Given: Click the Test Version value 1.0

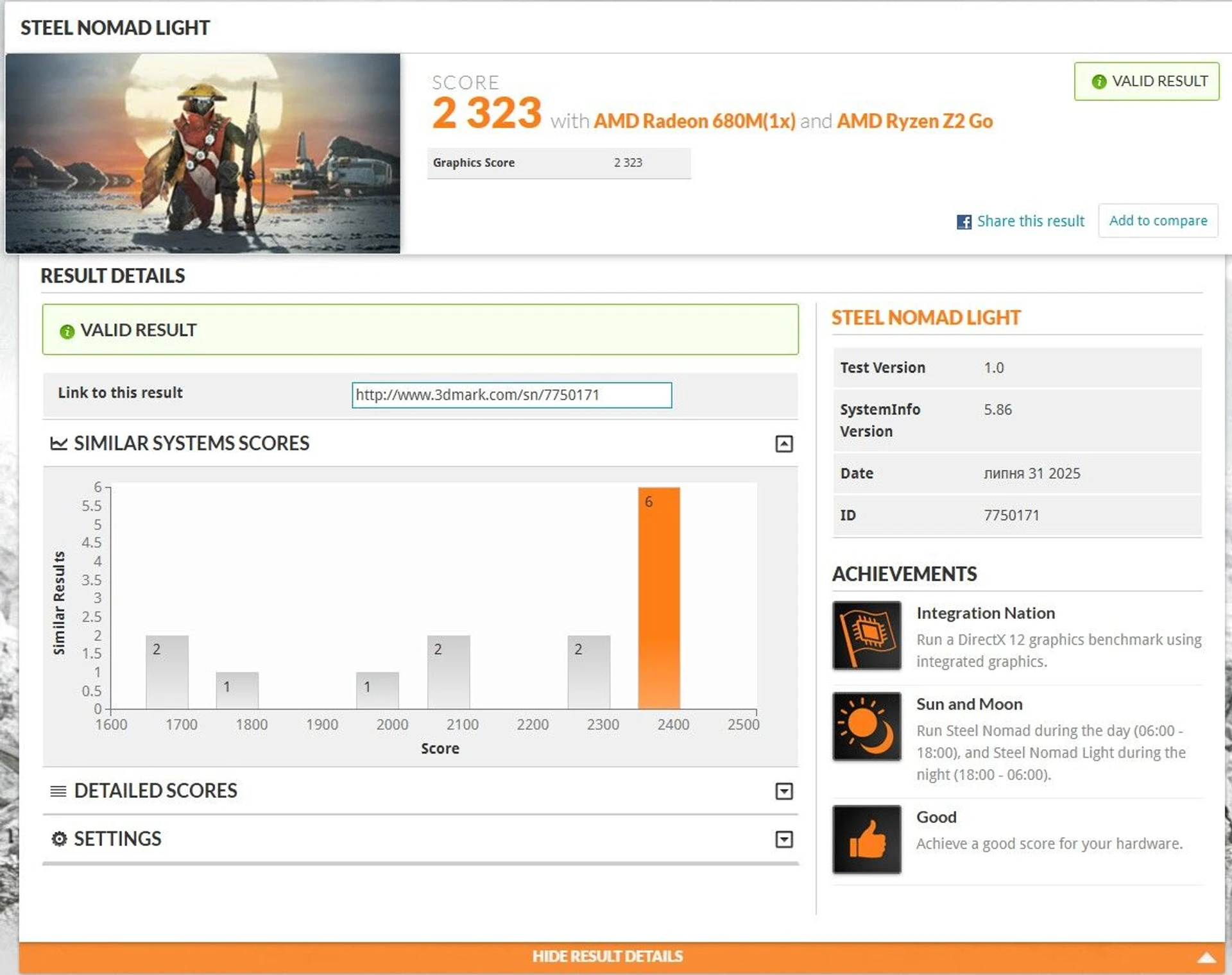Looking at the screenshot, I should 994,368.
